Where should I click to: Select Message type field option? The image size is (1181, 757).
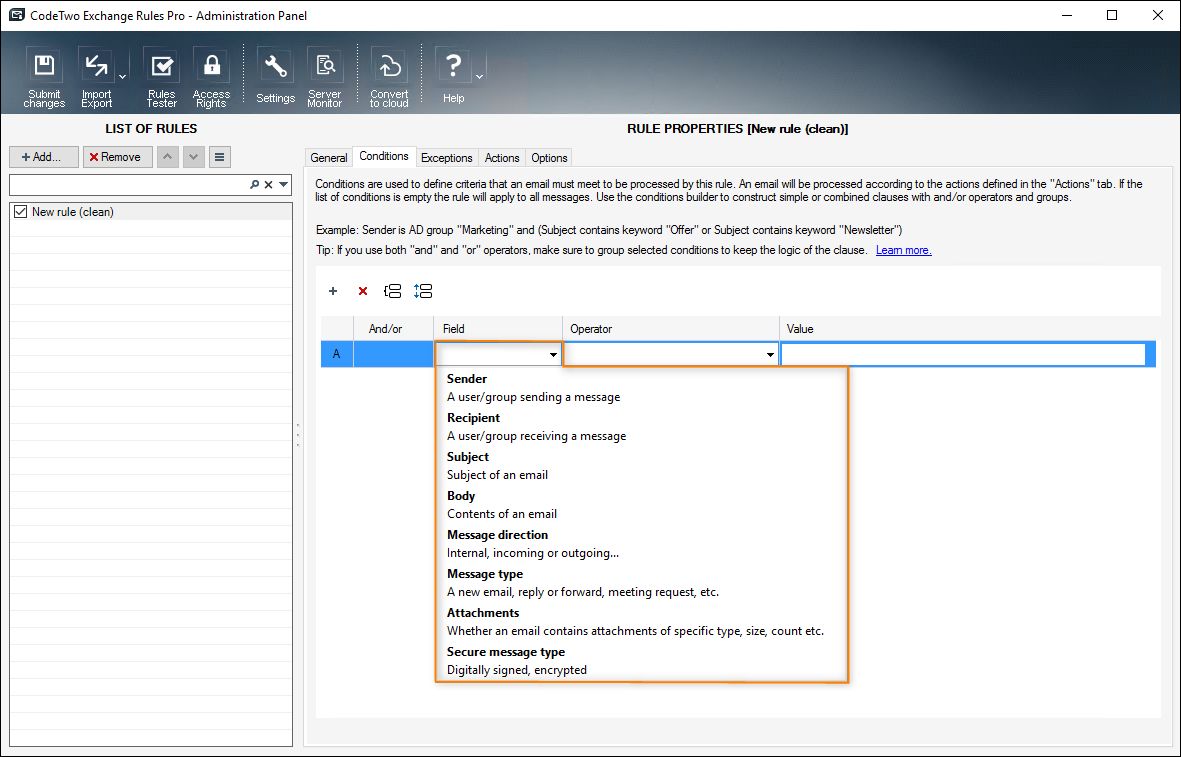click(x=642, y=583)
